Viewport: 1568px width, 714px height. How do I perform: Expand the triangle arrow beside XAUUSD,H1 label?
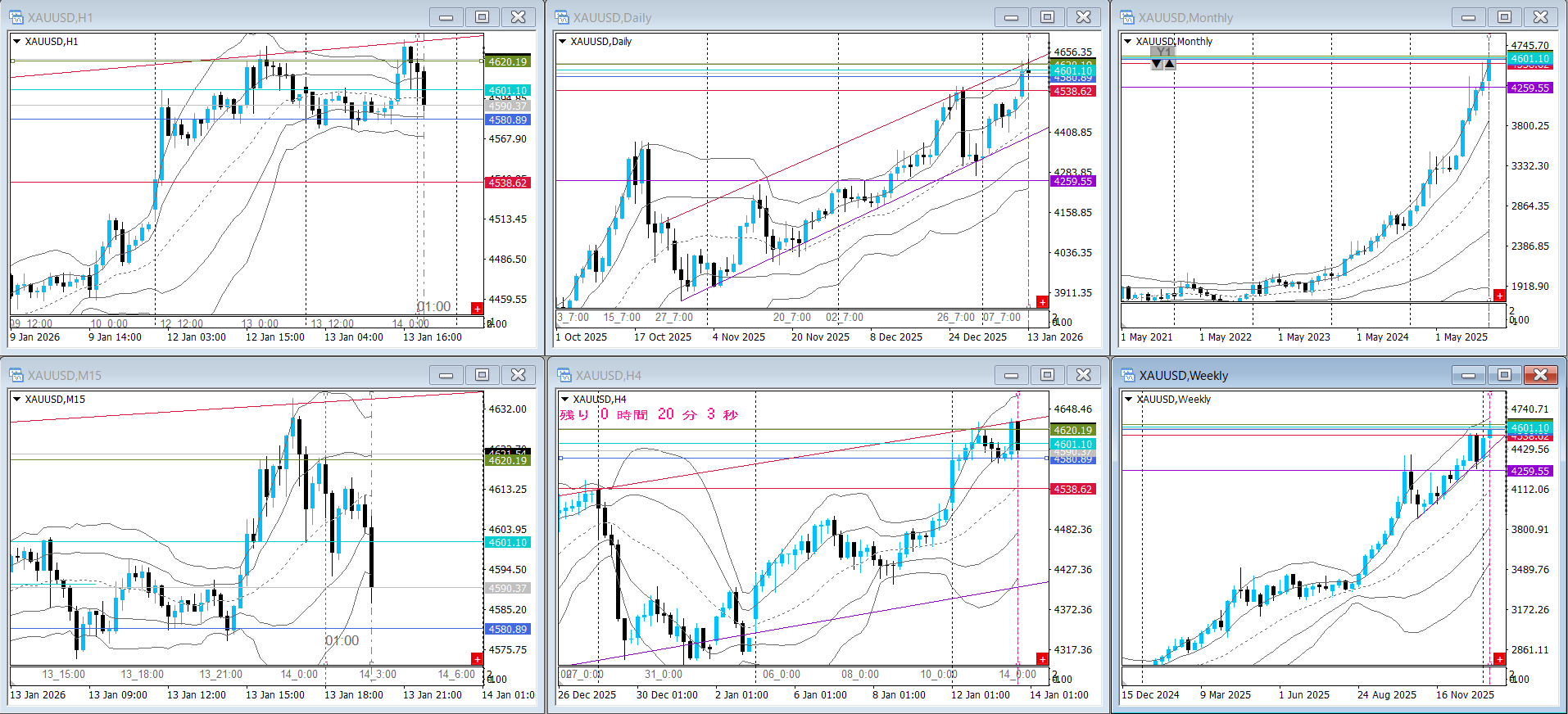(16, 41)
